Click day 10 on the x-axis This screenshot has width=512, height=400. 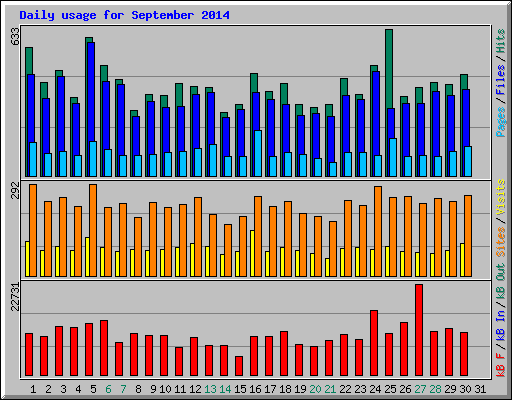[165, 389]
